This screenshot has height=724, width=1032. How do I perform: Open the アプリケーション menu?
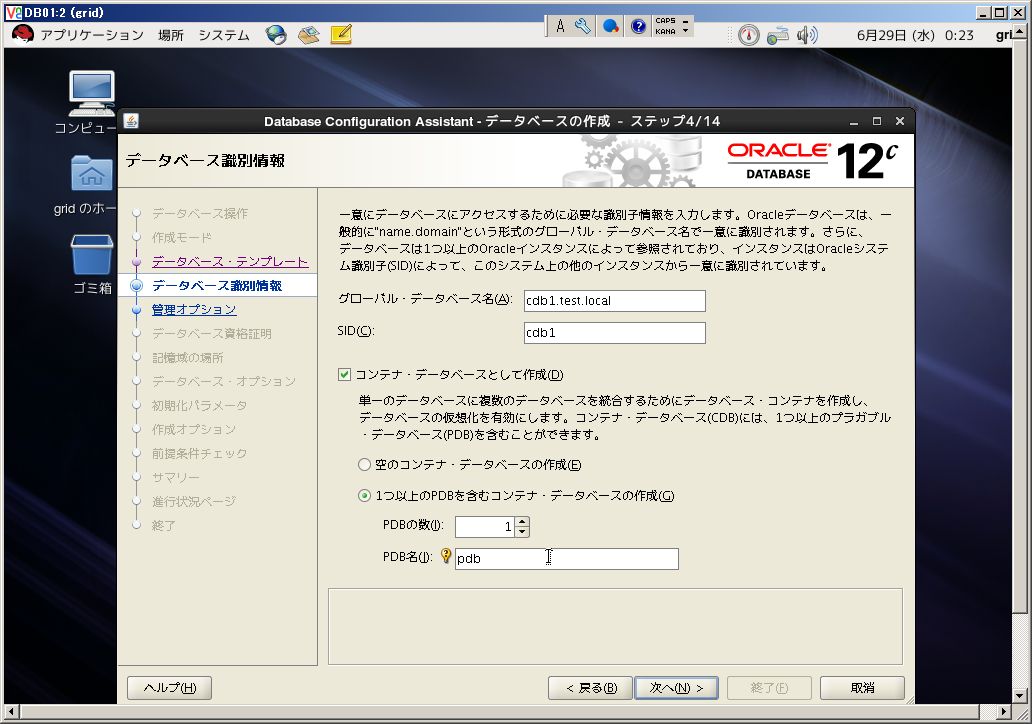[x=92, y=36]
